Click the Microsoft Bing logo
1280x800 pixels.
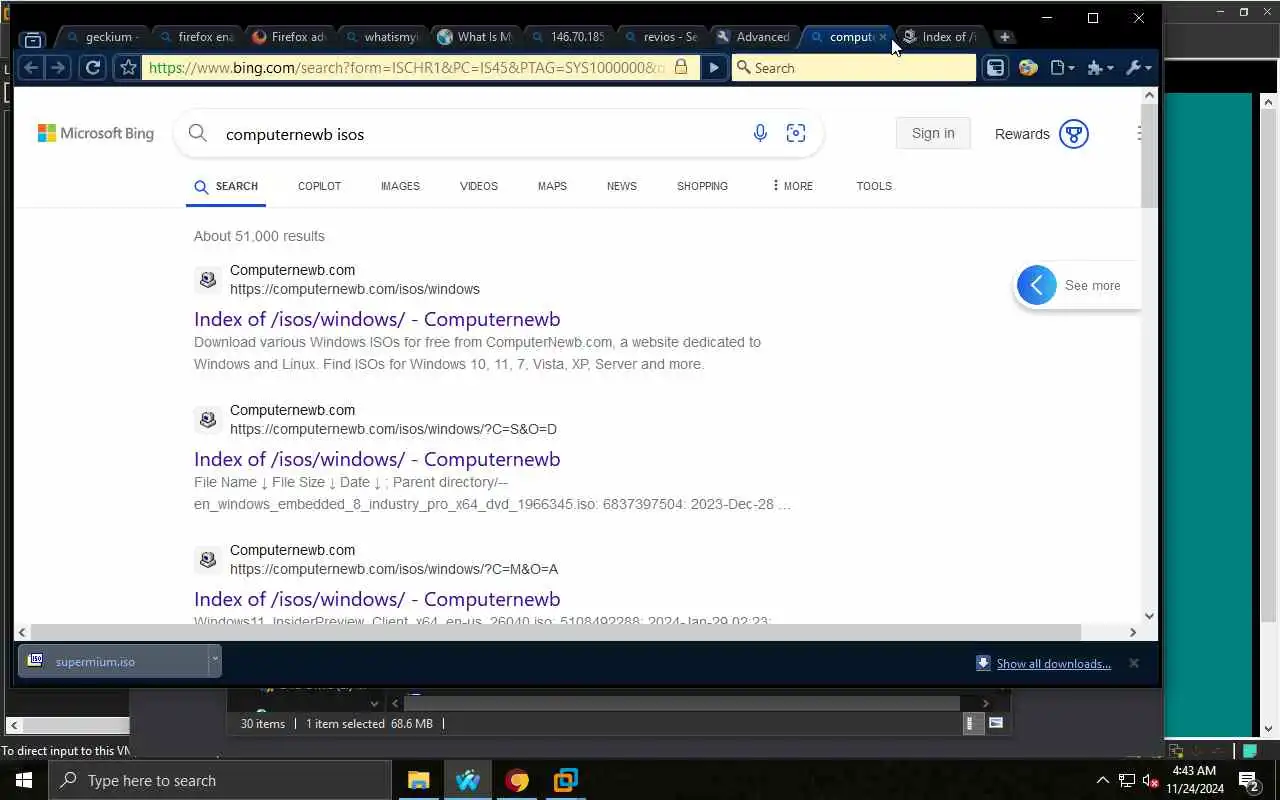(x=96, y=134)
